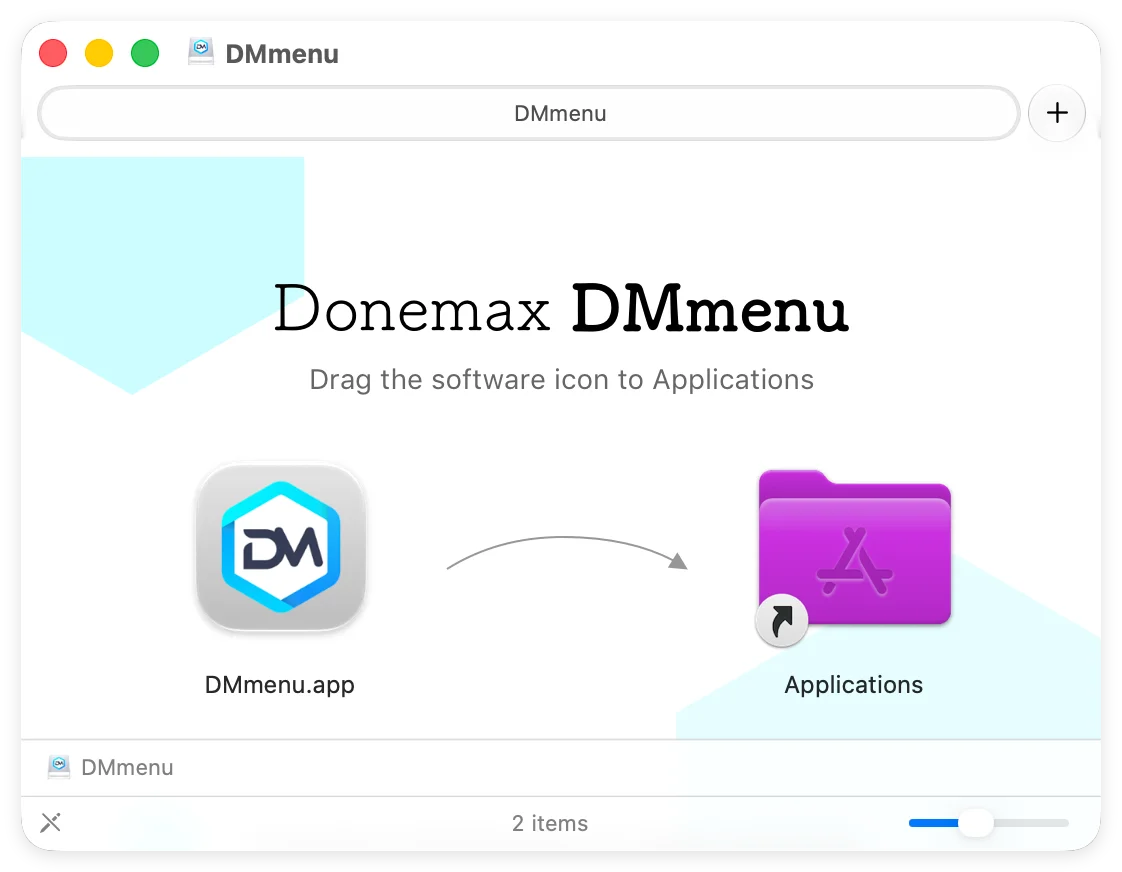Click the DMmenu path bar entry
The width and height of the screenshot is (1122, 872).
coord(111,767)
